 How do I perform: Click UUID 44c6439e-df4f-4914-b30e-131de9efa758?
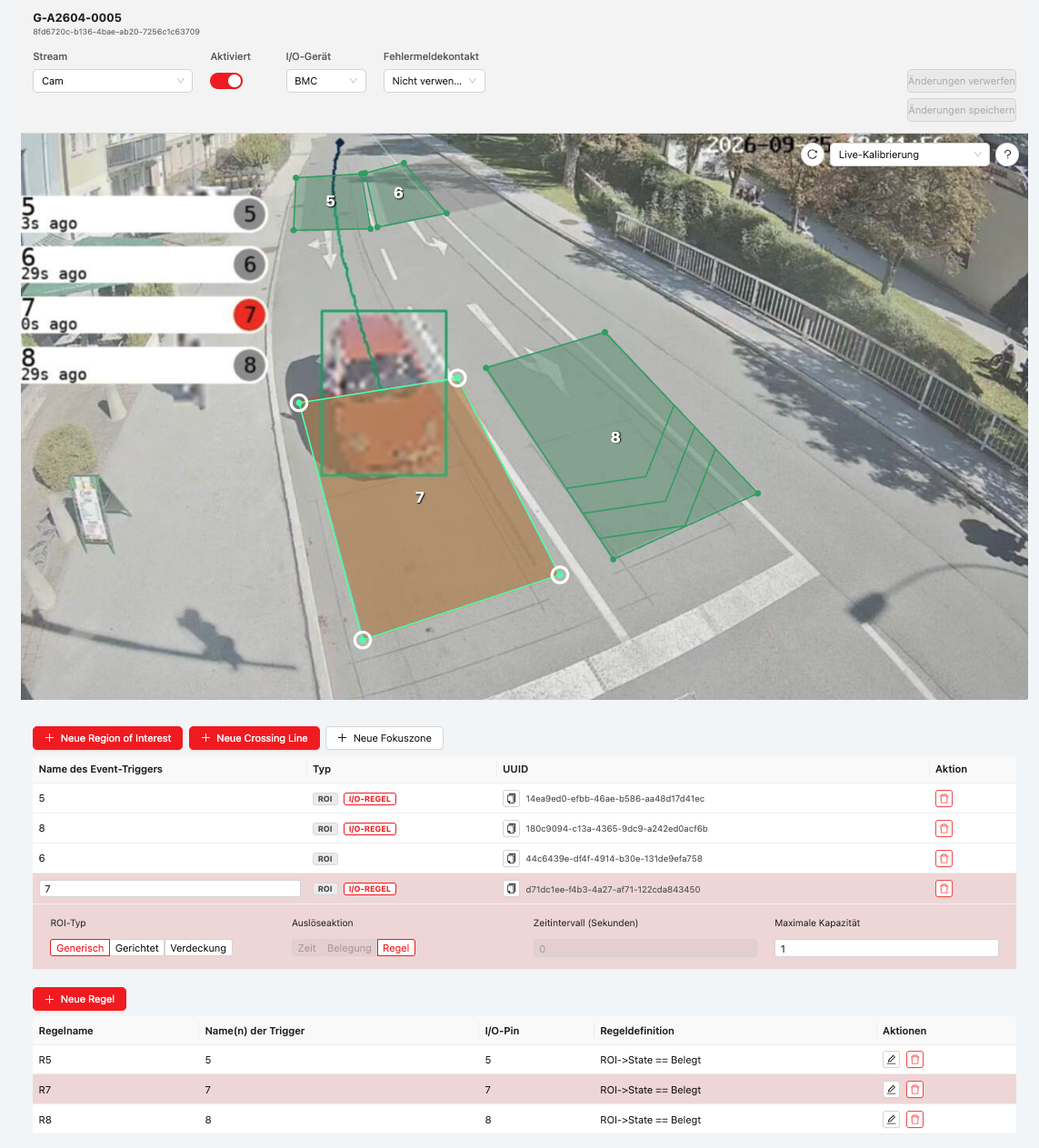614,859
